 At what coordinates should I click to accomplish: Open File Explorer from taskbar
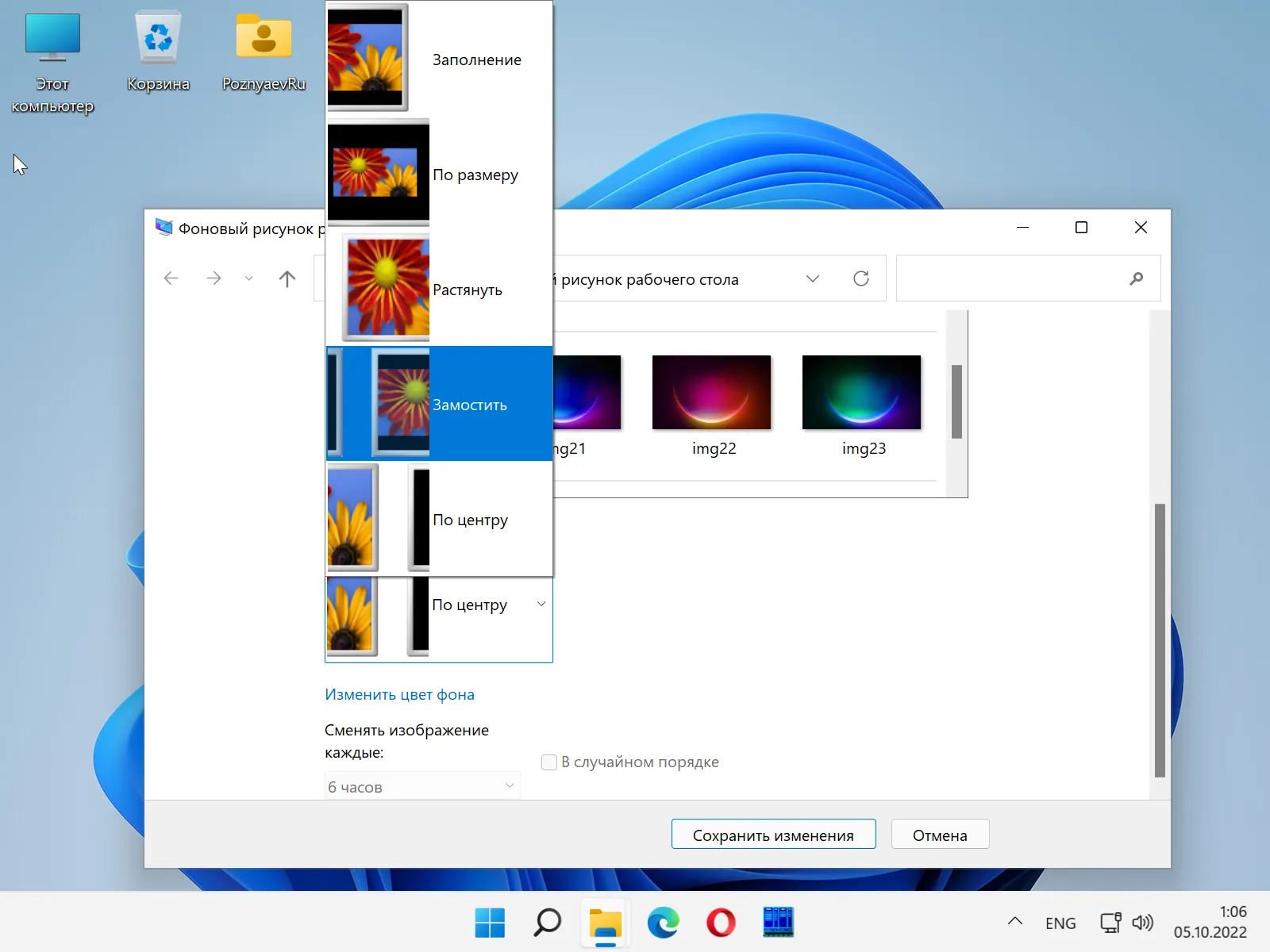pyautogui.click(x=605, y=923)
